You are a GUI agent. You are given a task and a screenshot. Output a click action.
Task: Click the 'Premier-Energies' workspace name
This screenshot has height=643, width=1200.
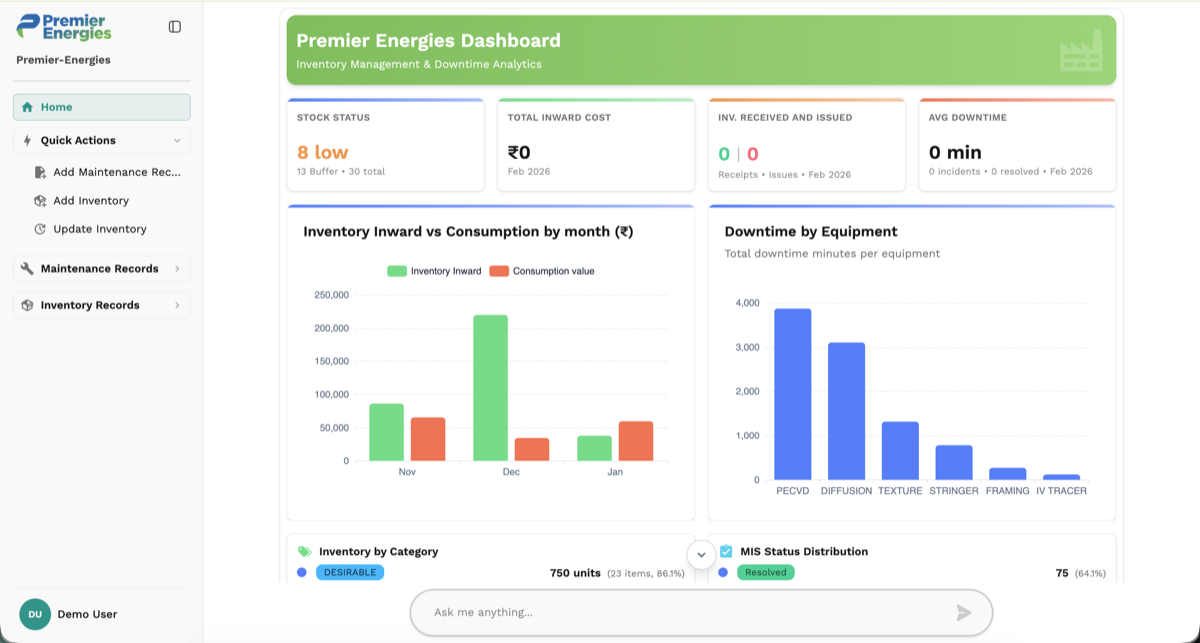pyautogui.click(x=63, y=60)
